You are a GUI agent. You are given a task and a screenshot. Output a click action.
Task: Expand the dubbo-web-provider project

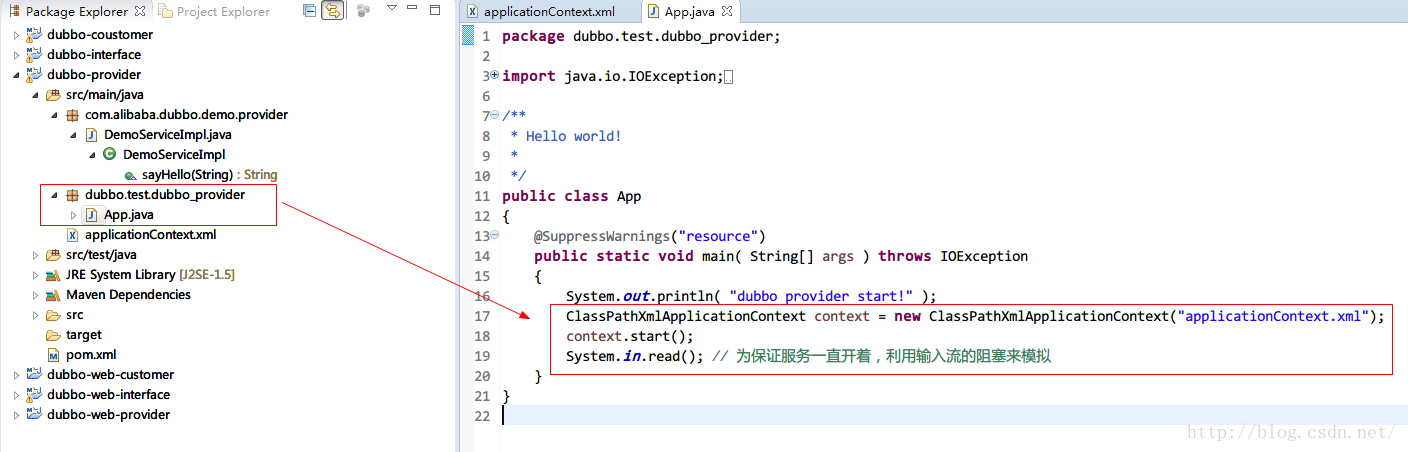16,415
